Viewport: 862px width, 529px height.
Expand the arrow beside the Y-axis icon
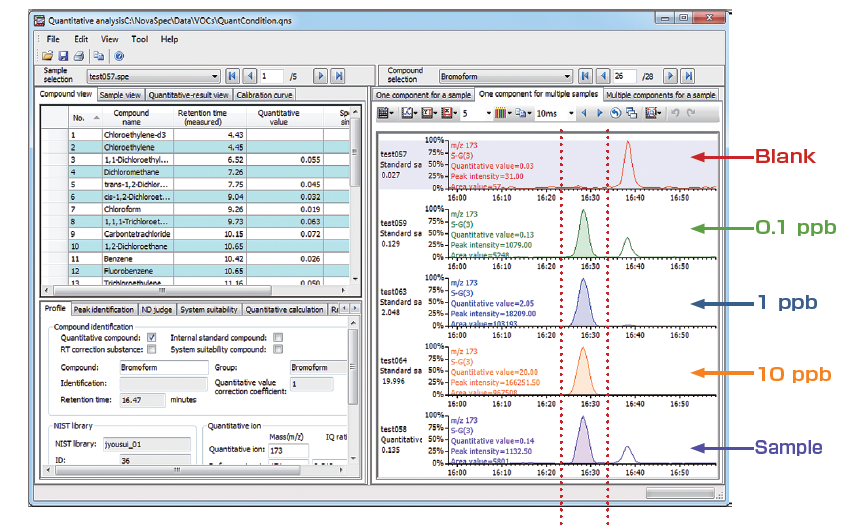pos(435,114)
